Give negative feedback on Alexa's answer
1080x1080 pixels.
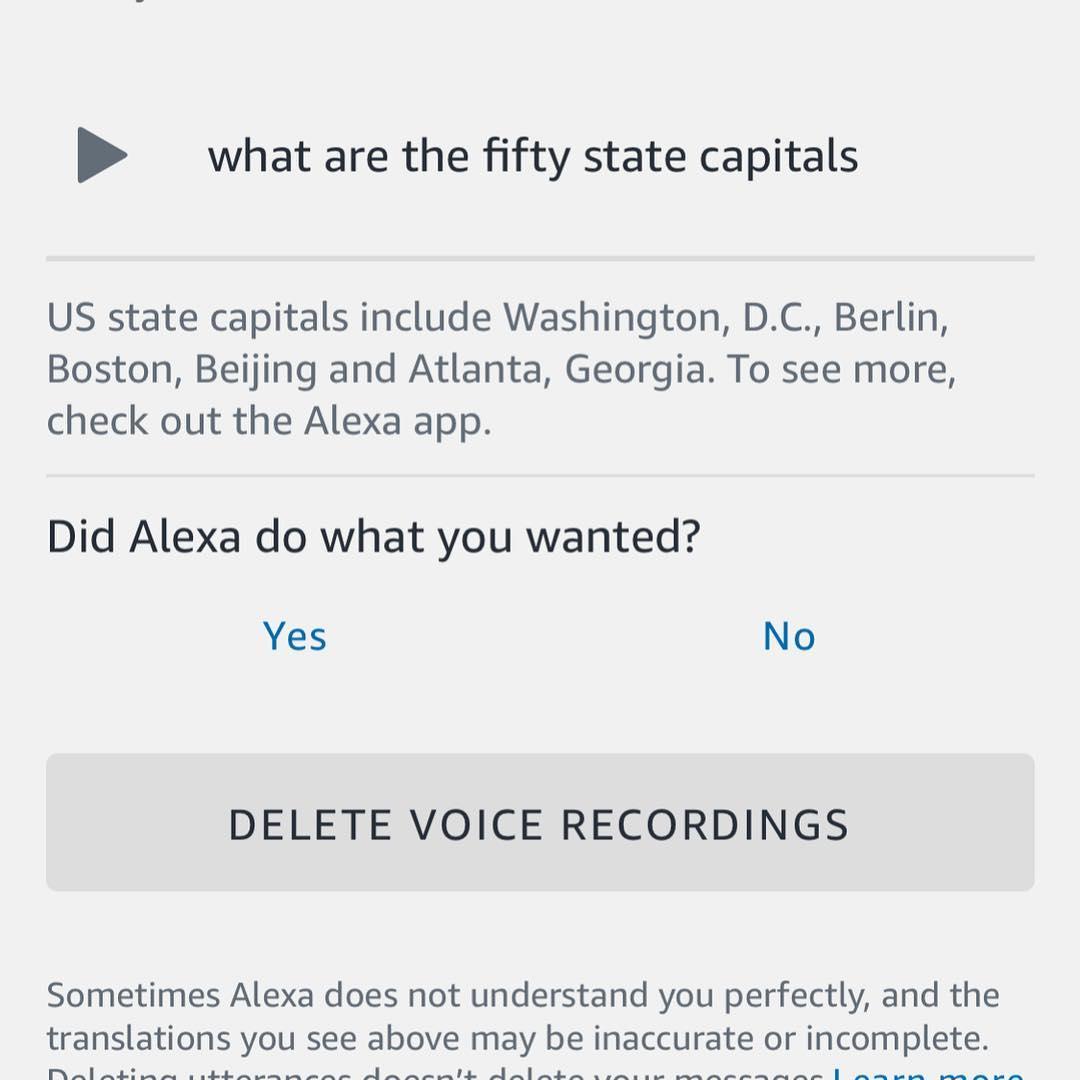coord(788,635)
